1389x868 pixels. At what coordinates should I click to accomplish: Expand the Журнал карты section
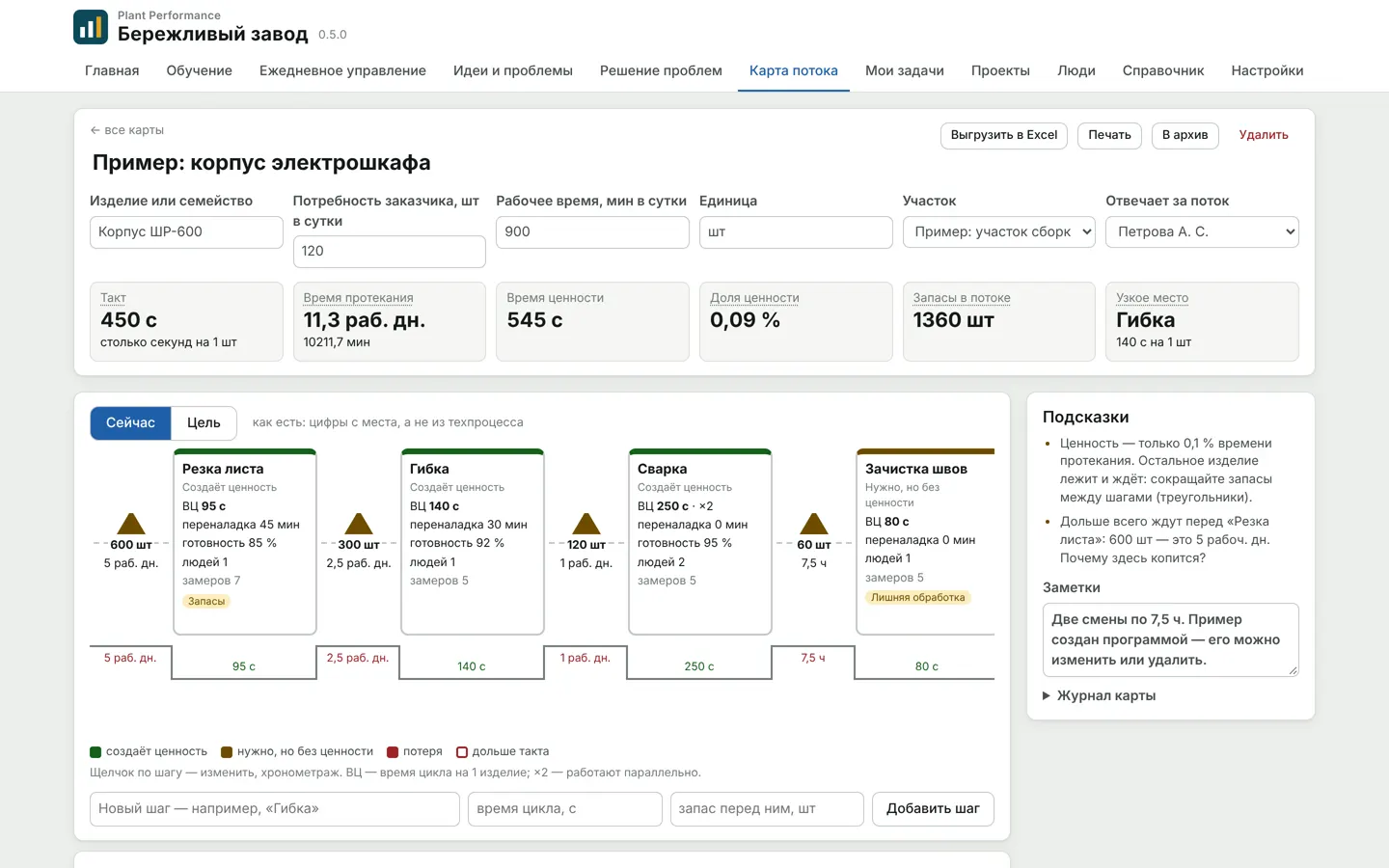click(x=1100, y=695)
